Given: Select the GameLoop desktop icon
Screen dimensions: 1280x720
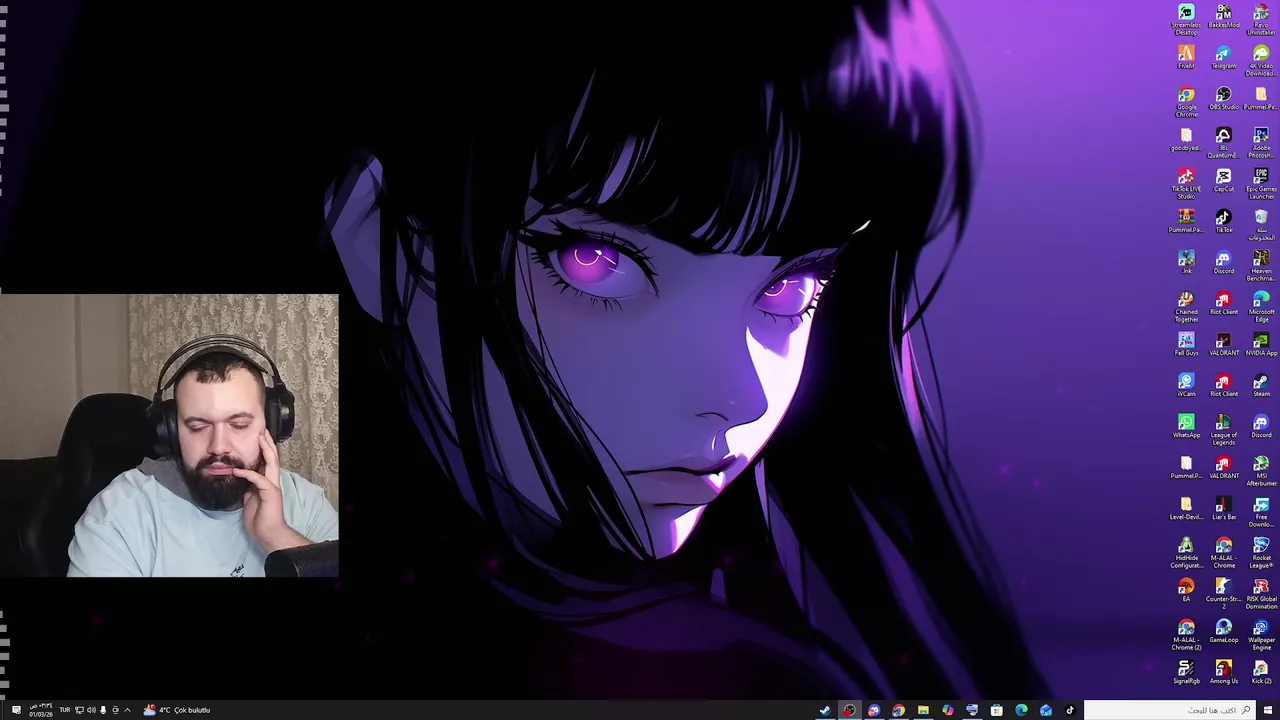Looking at the screenshot, I should (1223, 631).
